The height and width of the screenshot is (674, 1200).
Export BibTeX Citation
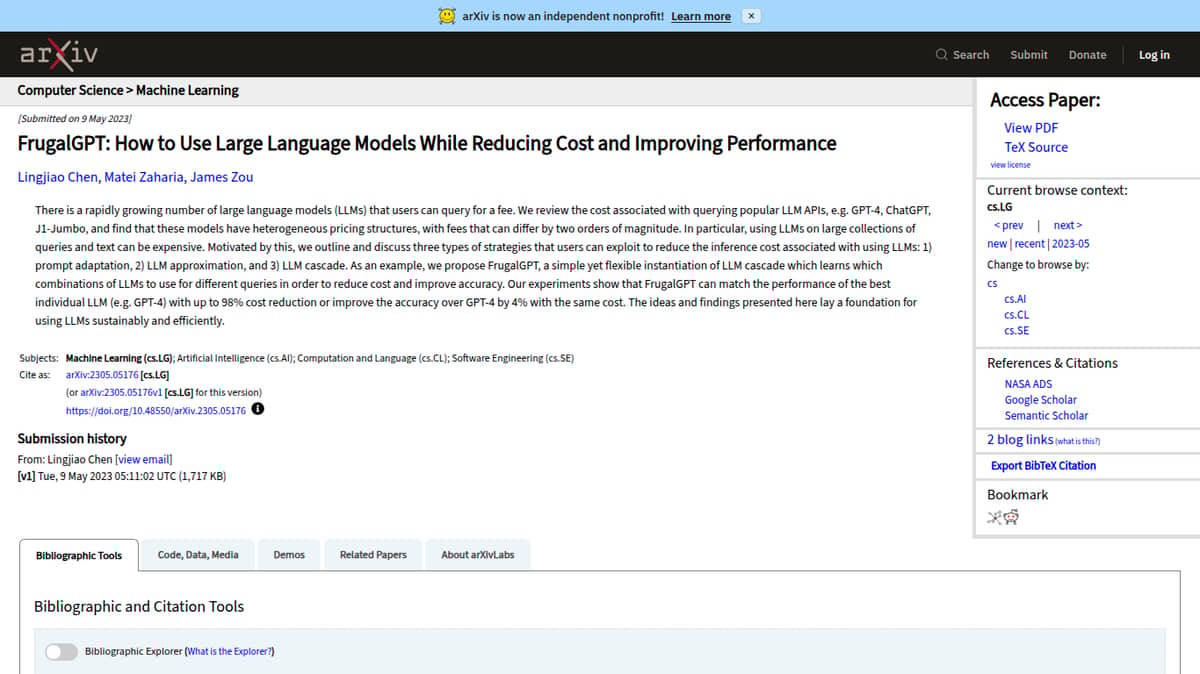[1043, 466]
